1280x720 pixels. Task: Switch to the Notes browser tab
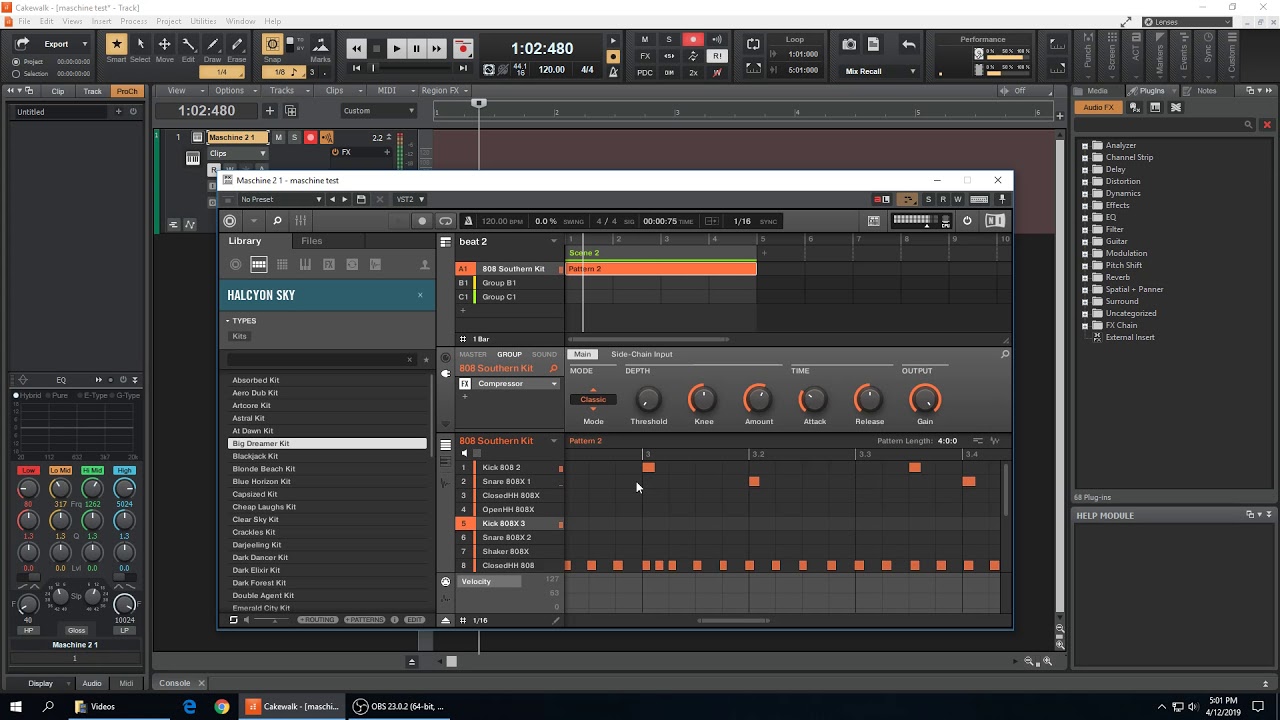[1207, 91]
